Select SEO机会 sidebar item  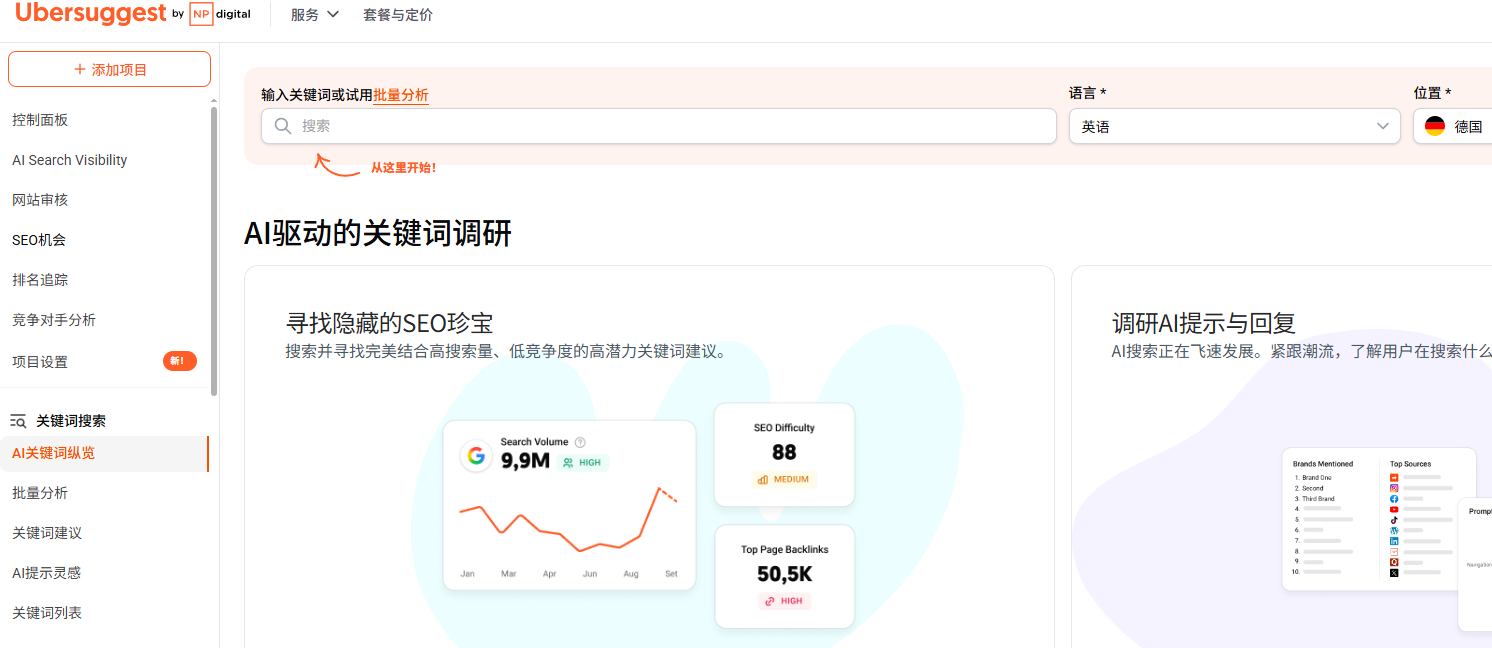[x=39, y=240]
